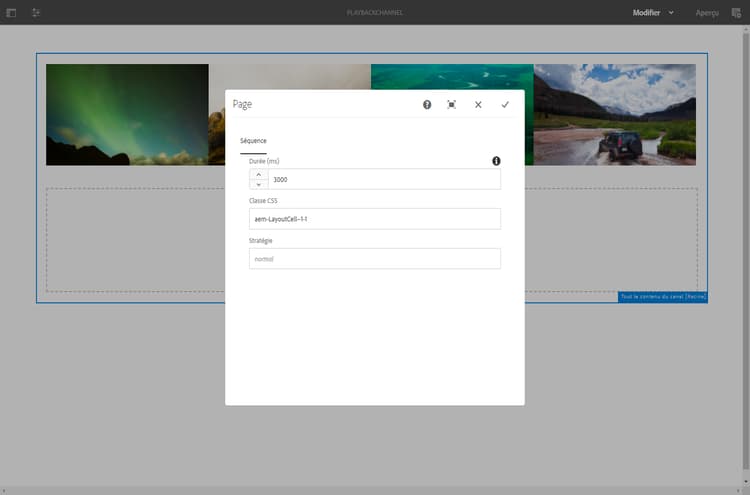Click the Classe CSS input field
The image size is (750, 495).
click(x=375, y=219)
